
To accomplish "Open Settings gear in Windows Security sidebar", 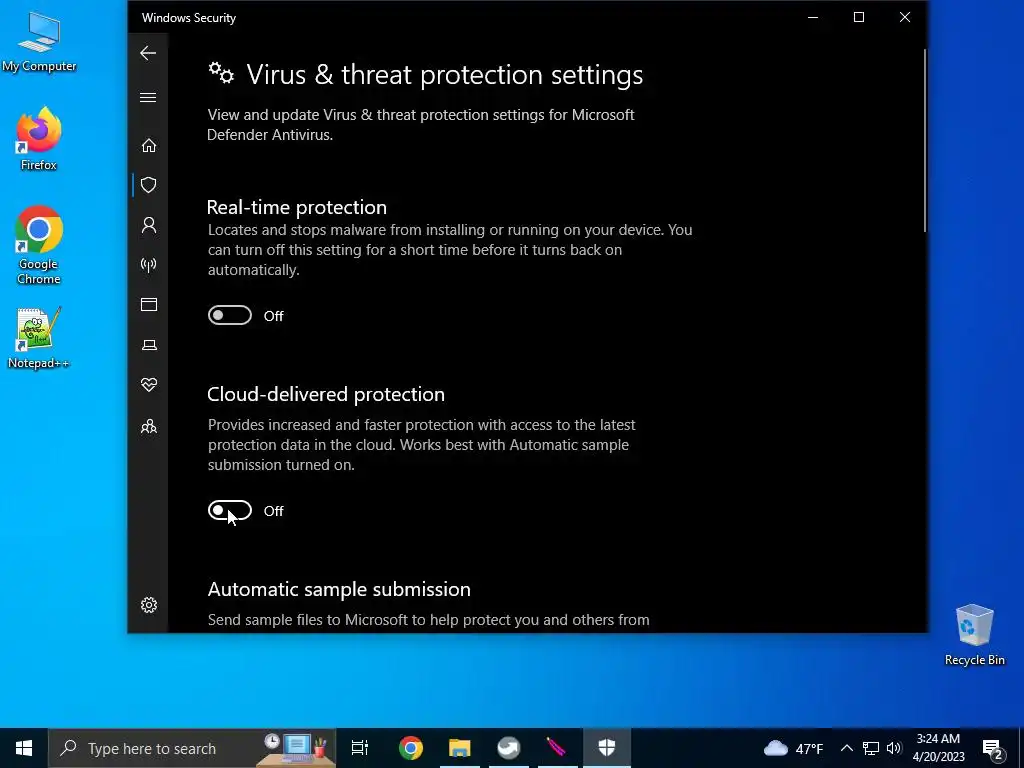I will tap(149, 605).
